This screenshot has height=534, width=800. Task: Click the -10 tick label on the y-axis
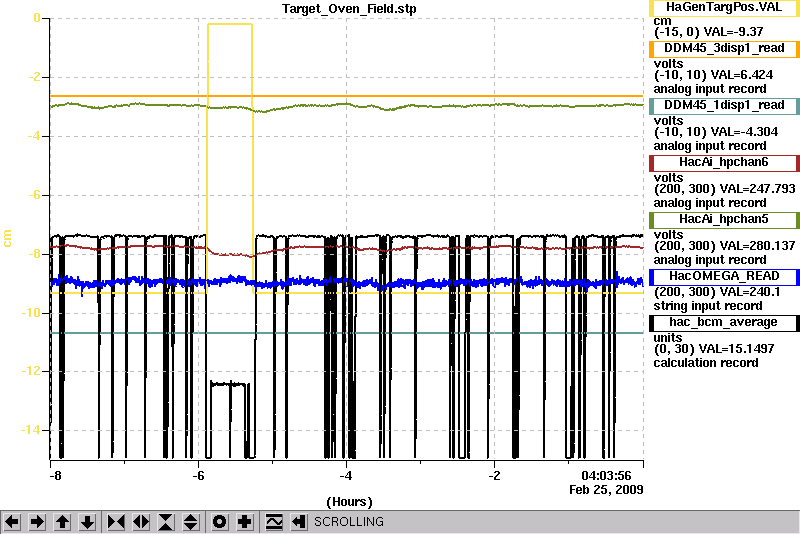coord(30,313)
